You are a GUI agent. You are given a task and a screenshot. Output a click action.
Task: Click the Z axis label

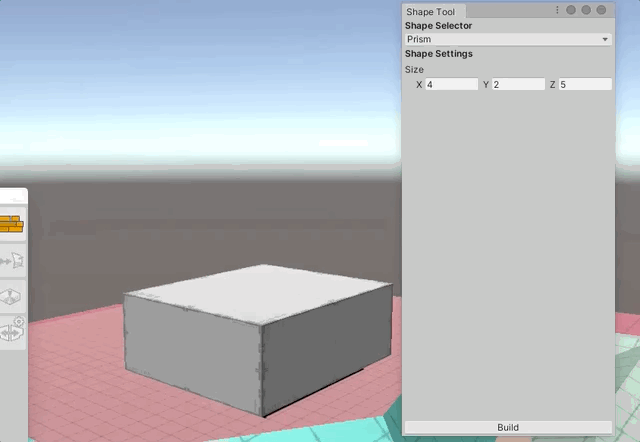[552, 84]
